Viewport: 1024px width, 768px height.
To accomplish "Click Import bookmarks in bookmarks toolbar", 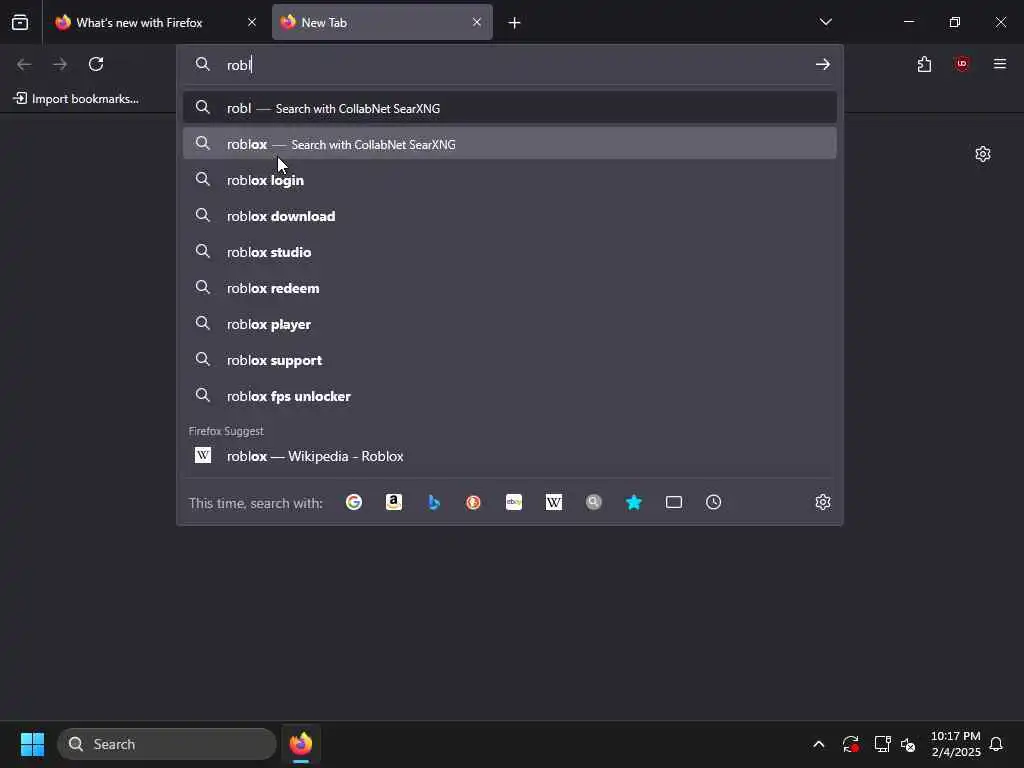I will coord(76,99).
